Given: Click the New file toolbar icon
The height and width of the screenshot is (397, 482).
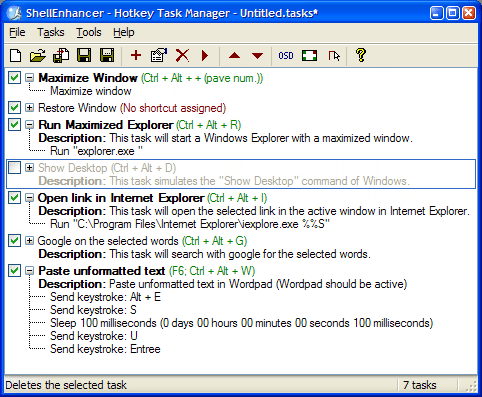Looking at the screenshot, I should (x=16, y=56).
